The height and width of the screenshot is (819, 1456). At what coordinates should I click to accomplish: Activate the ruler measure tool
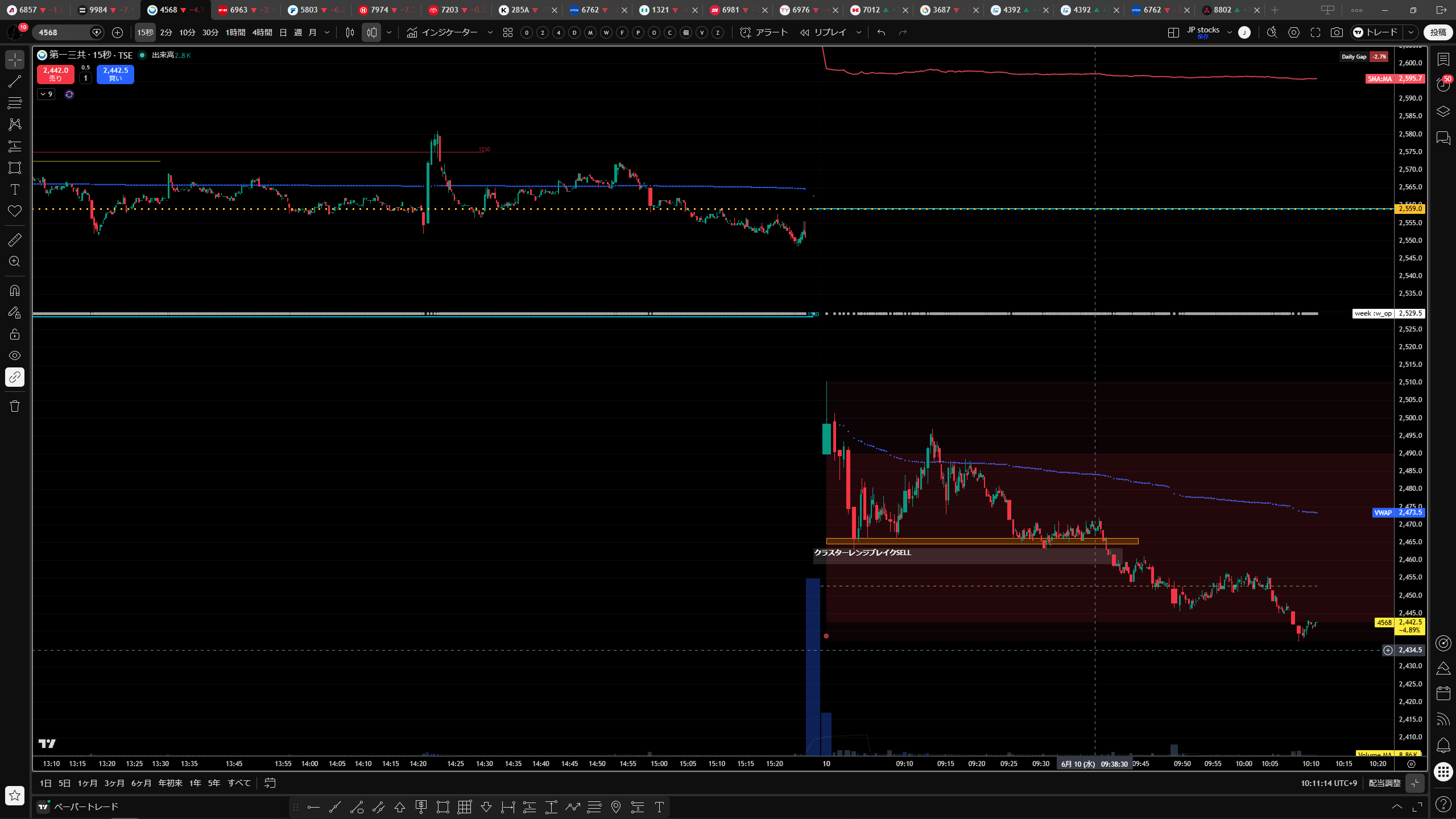click(15, 240)
